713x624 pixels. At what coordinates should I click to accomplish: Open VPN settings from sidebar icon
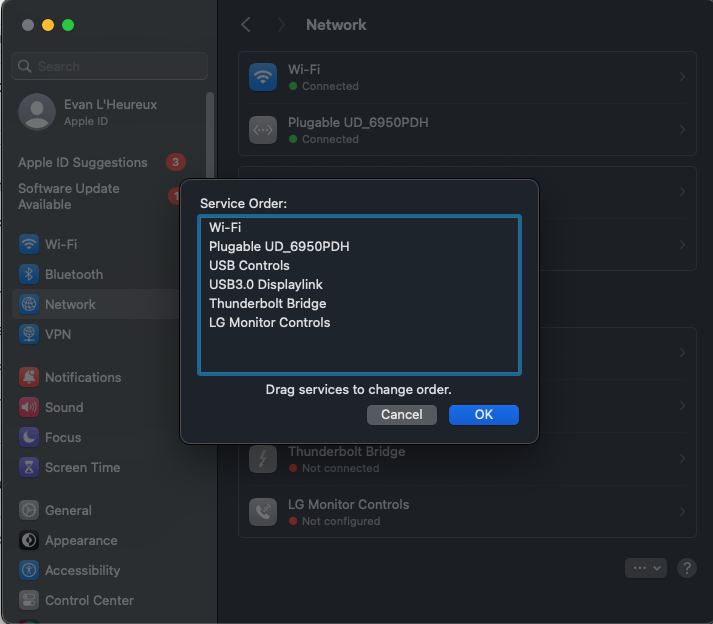(x=29, y=334)
